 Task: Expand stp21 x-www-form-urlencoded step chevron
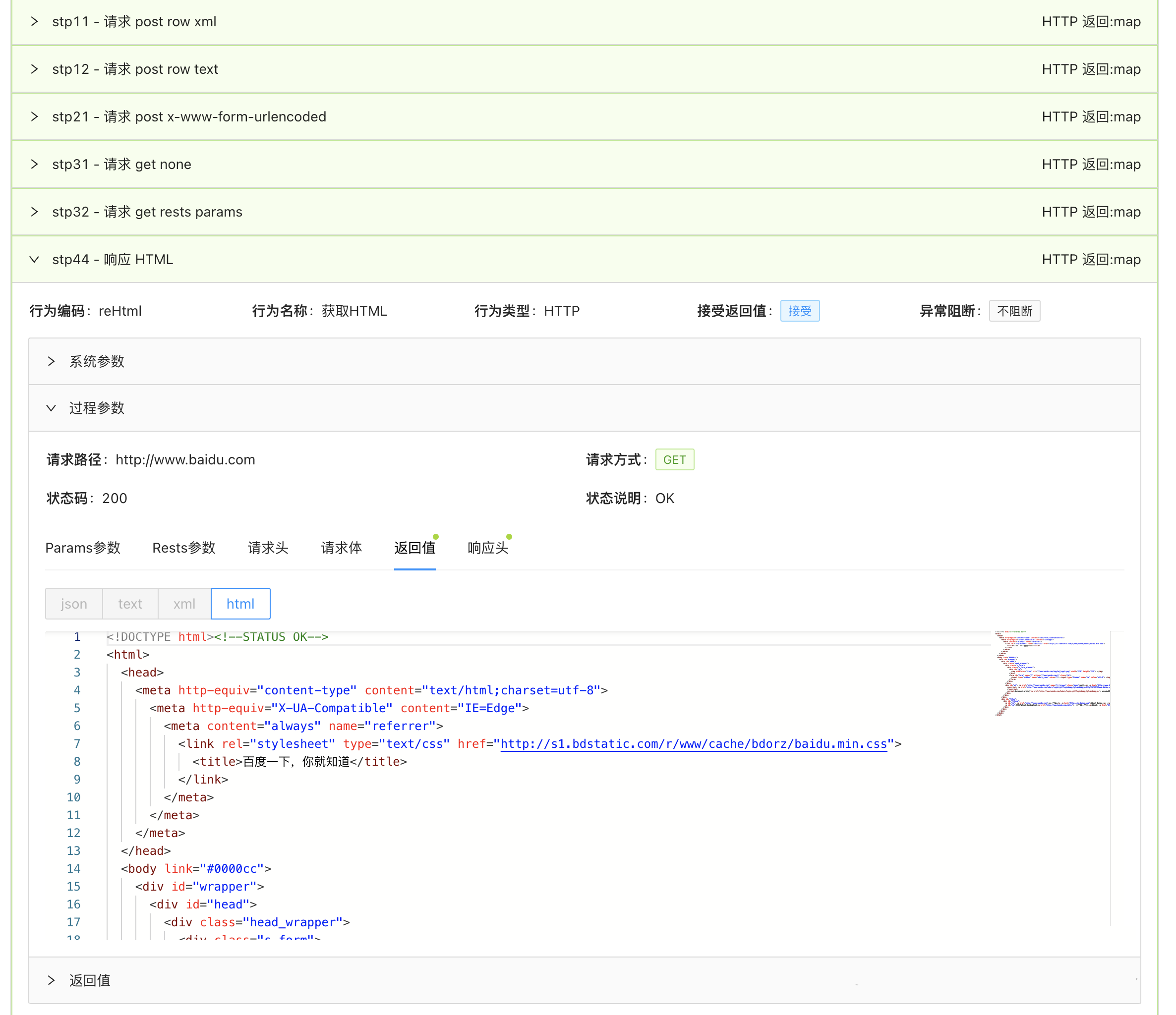click(35, 117)
